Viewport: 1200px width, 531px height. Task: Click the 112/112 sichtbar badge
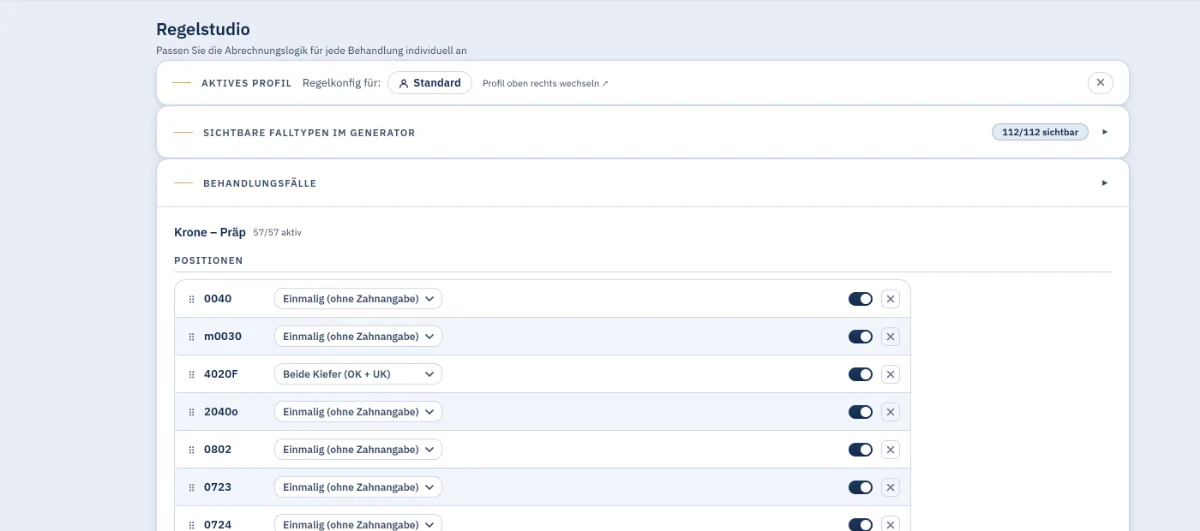1040,132
